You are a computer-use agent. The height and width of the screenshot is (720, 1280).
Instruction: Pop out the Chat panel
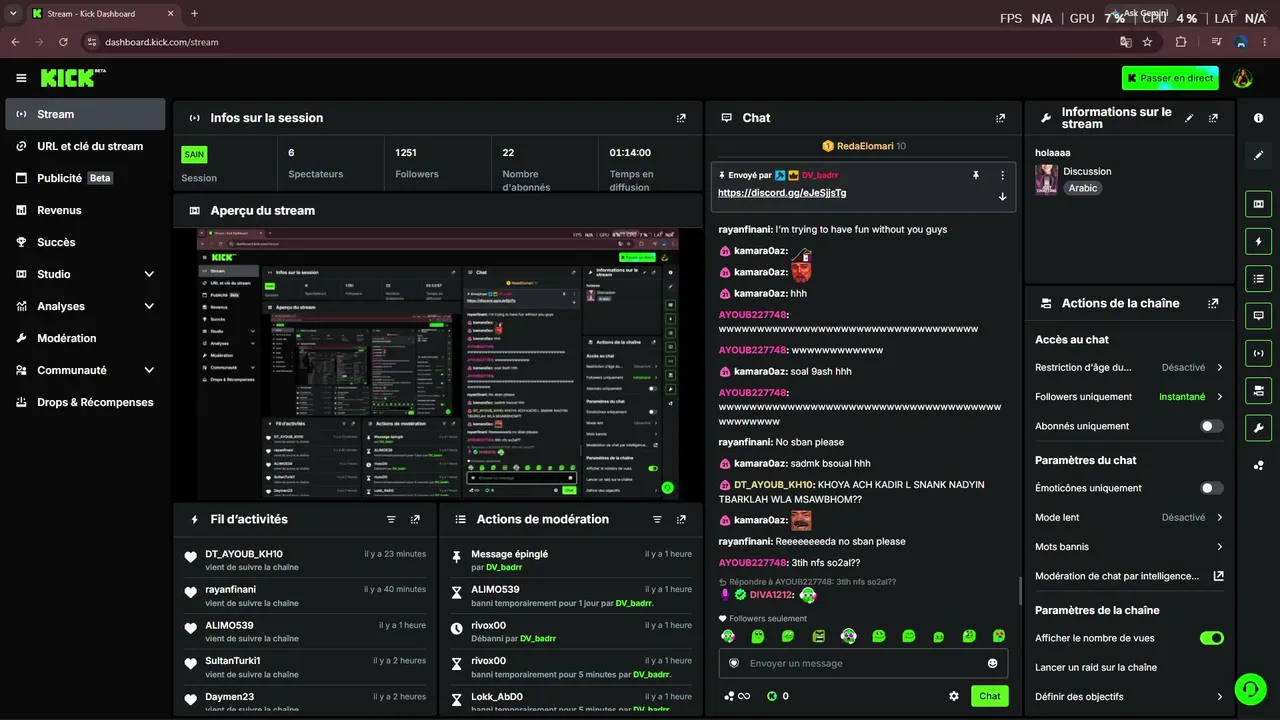click(1000, 118)
